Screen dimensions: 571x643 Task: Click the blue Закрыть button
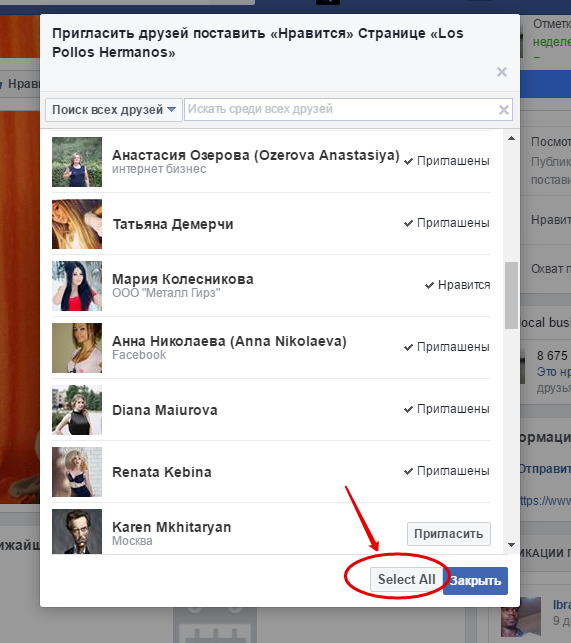coord(475,581)
